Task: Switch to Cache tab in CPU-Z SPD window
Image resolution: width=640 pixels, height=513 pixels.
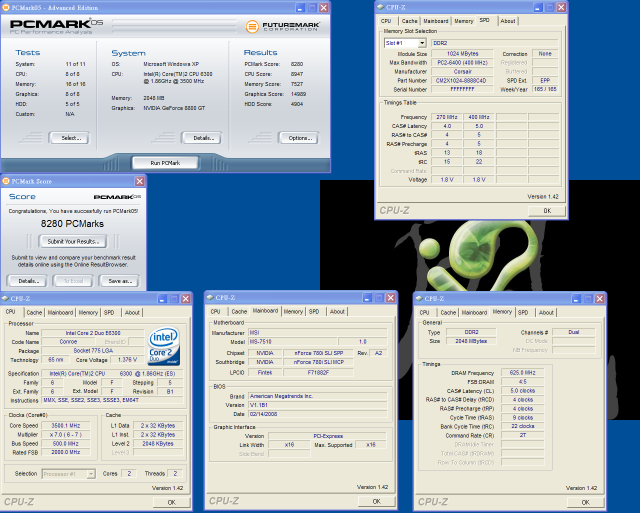Action: (x=409, y=21)
